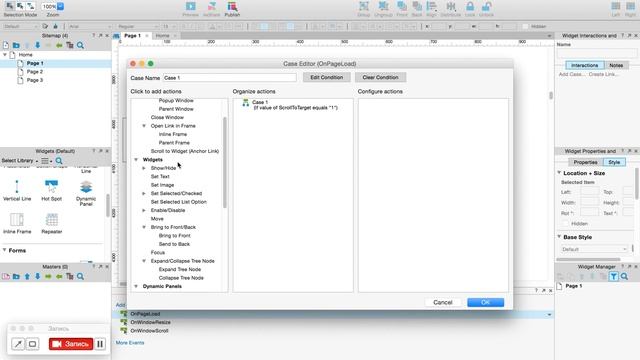This screenshot has height=360, width=640.
Task: Add a new page in Sitemap toolbar
Action: 6,45
